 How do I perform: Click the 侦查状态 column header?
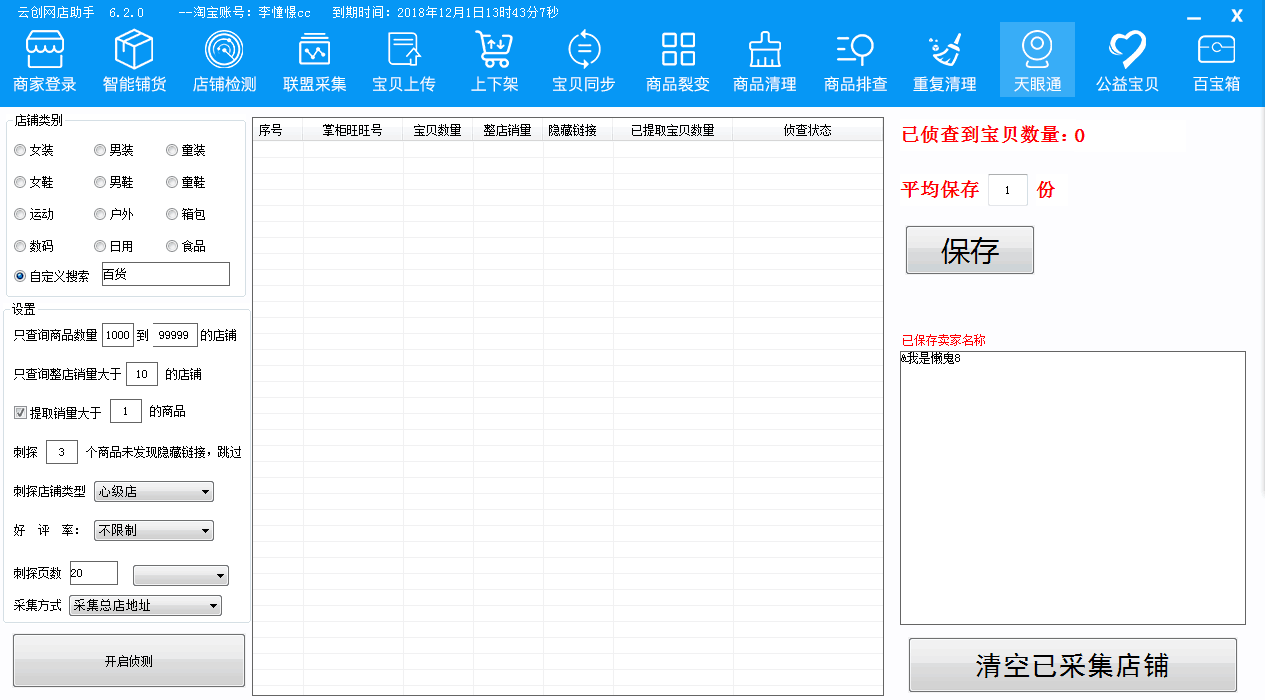(x=807, y=130)
